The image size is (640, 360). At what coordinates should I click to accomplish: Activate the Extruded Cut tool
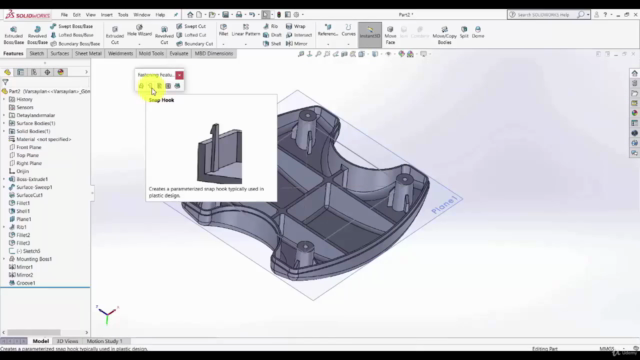pos(115,35)
